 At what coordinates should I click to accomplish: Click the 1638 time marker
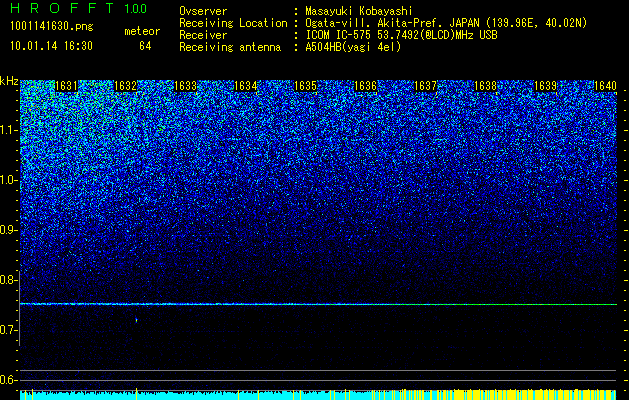click(x=485, y=86)
